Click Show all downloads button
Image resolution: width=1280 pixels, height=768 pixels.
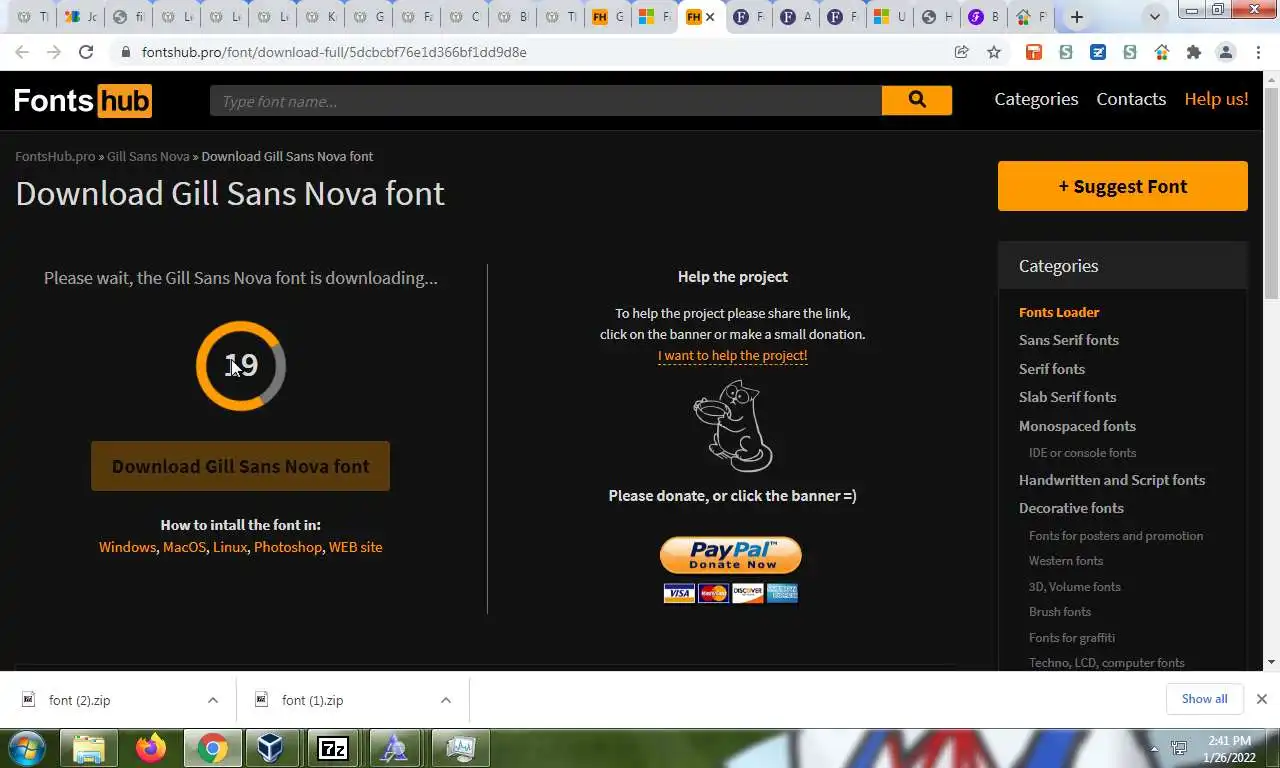1204,699
